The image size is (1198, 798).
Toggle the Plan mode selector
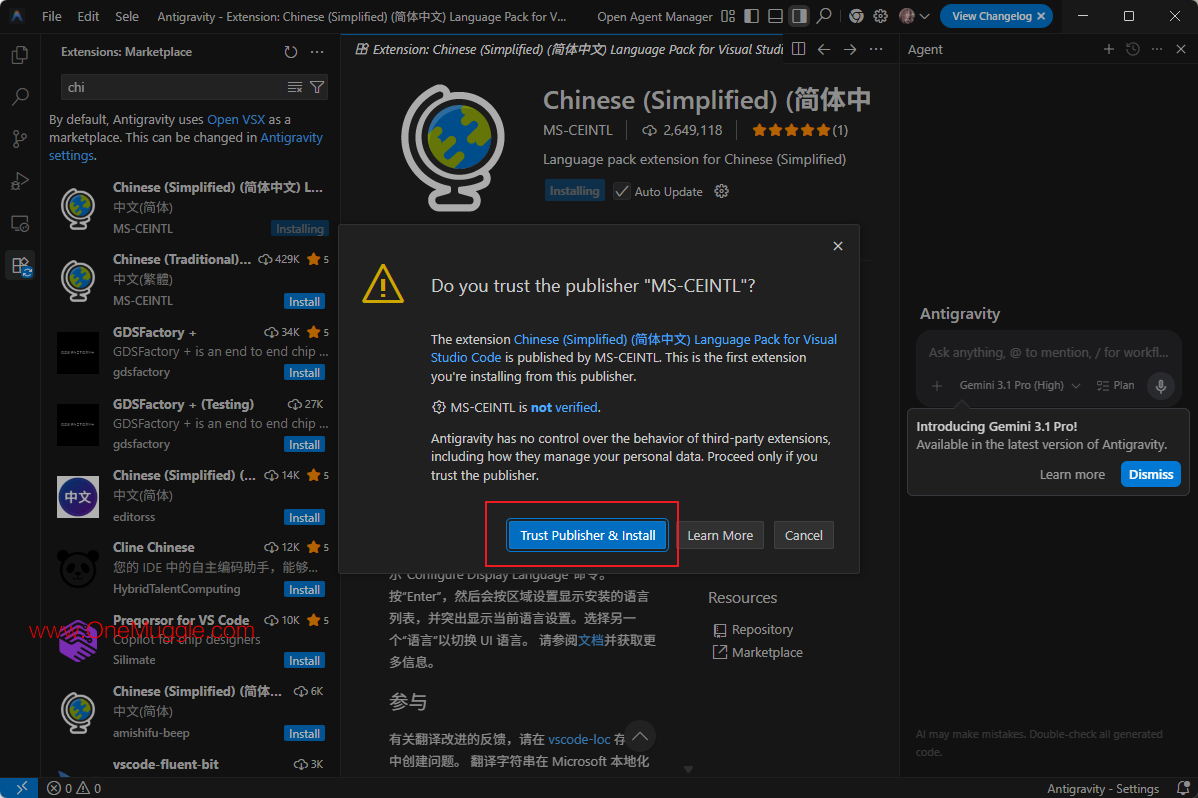1115,385
